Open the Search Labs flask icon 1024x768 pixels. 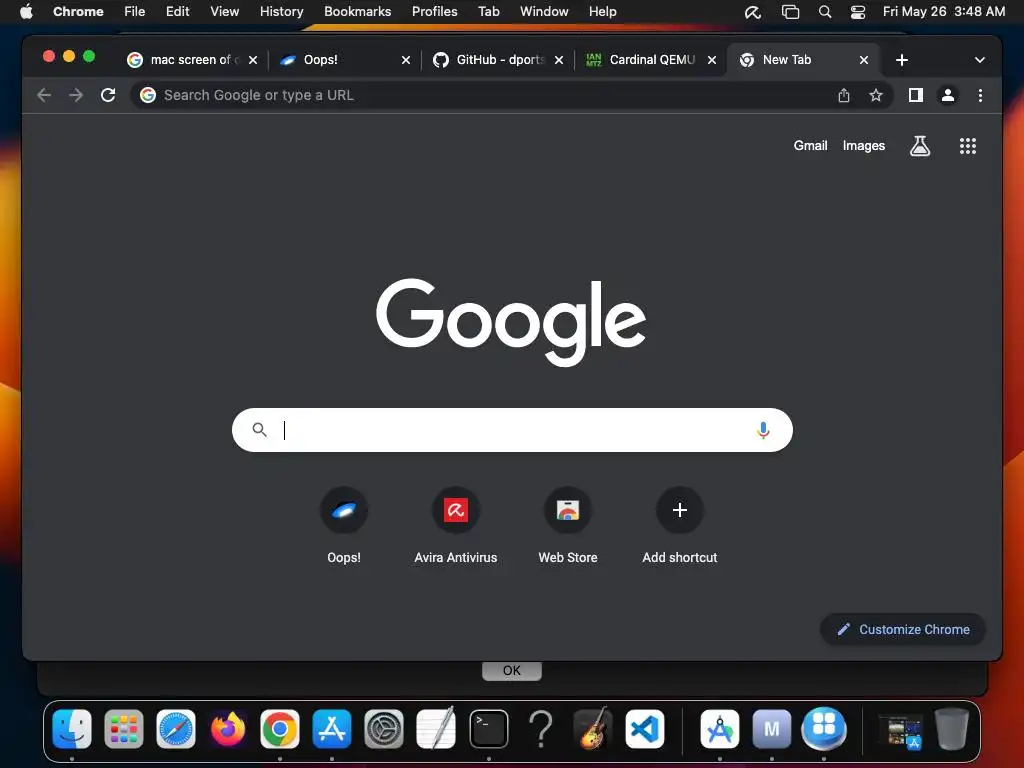click(x=920, y=146)
